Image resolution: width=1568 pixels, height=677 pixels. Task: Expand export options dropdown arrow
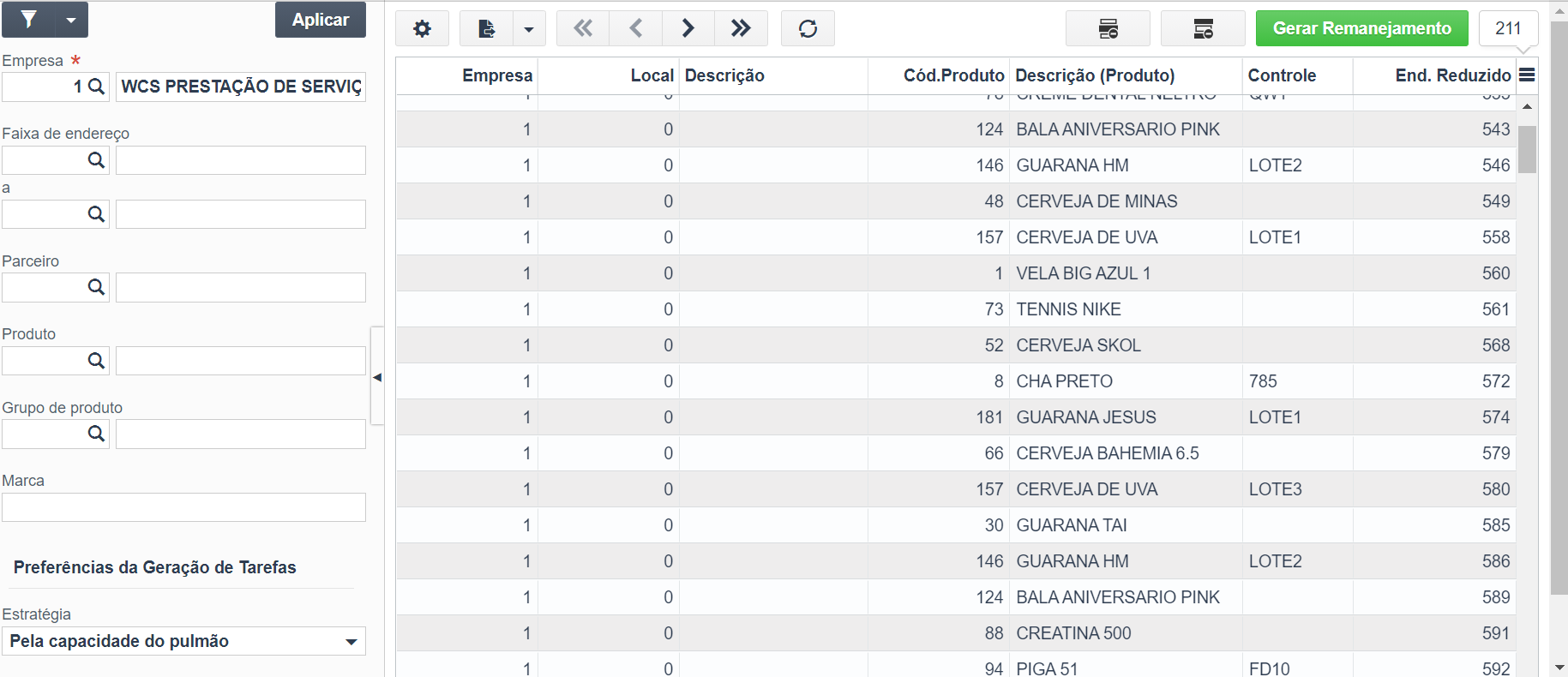[529, 28]
